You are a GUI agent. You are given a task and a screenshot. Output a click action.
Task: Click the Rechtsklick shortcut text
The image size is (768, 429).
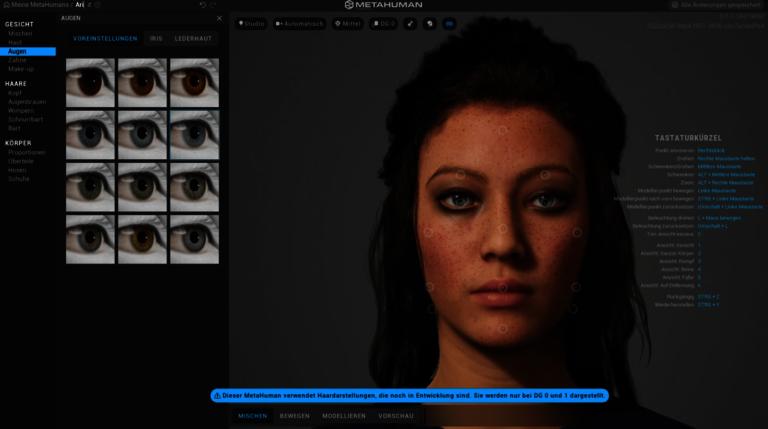point(711,151)
